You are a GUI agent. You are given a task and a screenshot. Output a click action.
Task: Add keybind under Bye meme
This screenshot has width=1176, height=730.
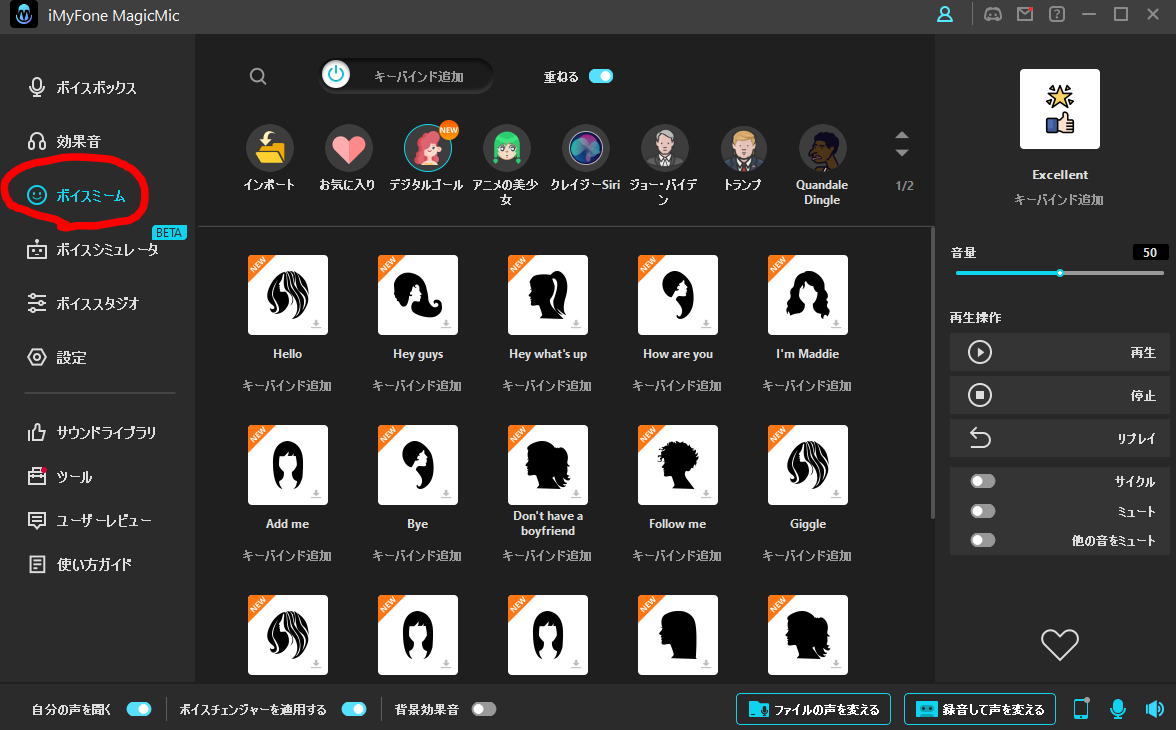tap(417, 556)
